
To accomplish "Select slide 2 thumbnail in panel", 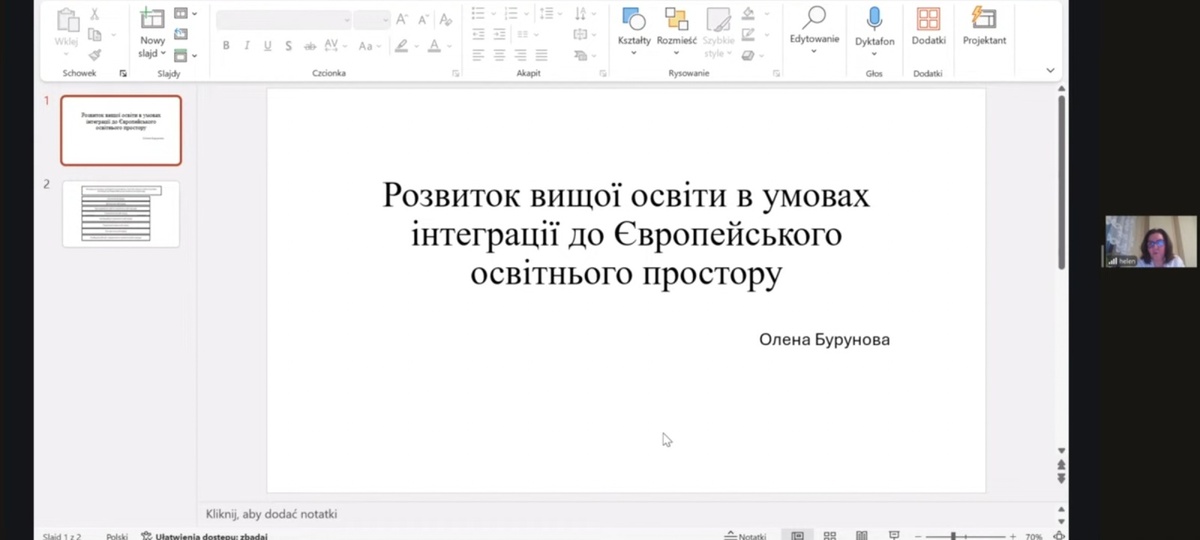I will point(121,213).
